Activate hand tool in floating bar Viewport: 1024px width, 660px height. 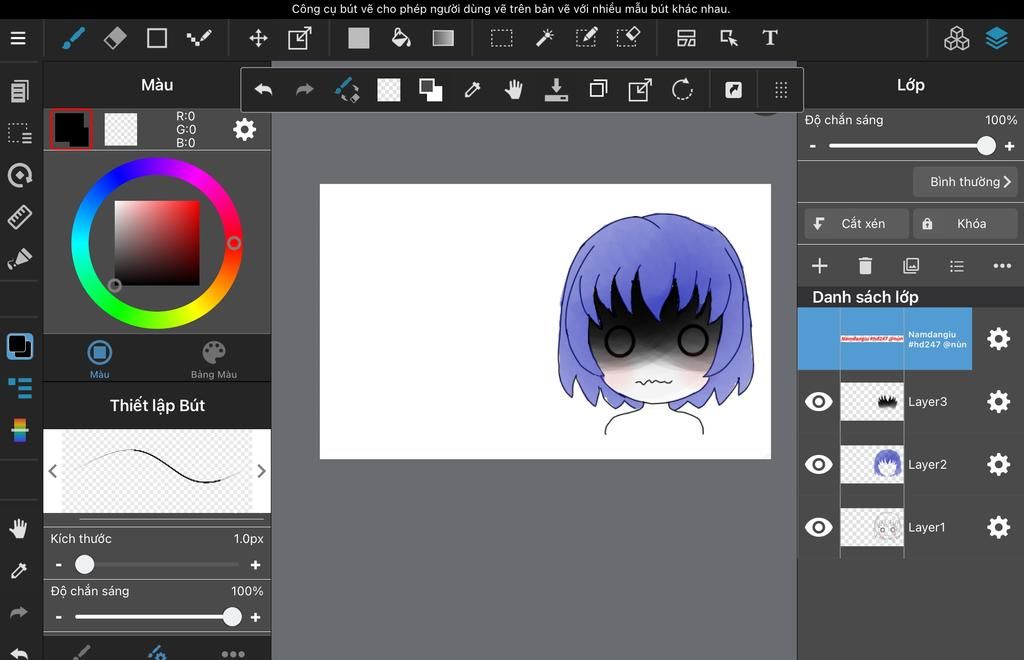(514, 89)
